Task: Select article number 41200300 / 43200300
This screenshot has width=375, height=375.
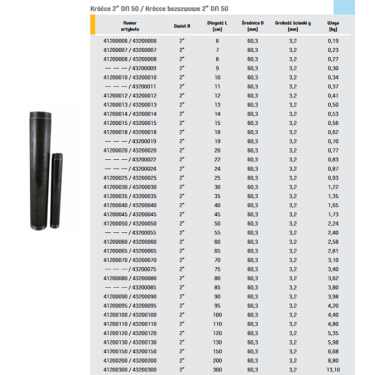Action: pos(130,370)
